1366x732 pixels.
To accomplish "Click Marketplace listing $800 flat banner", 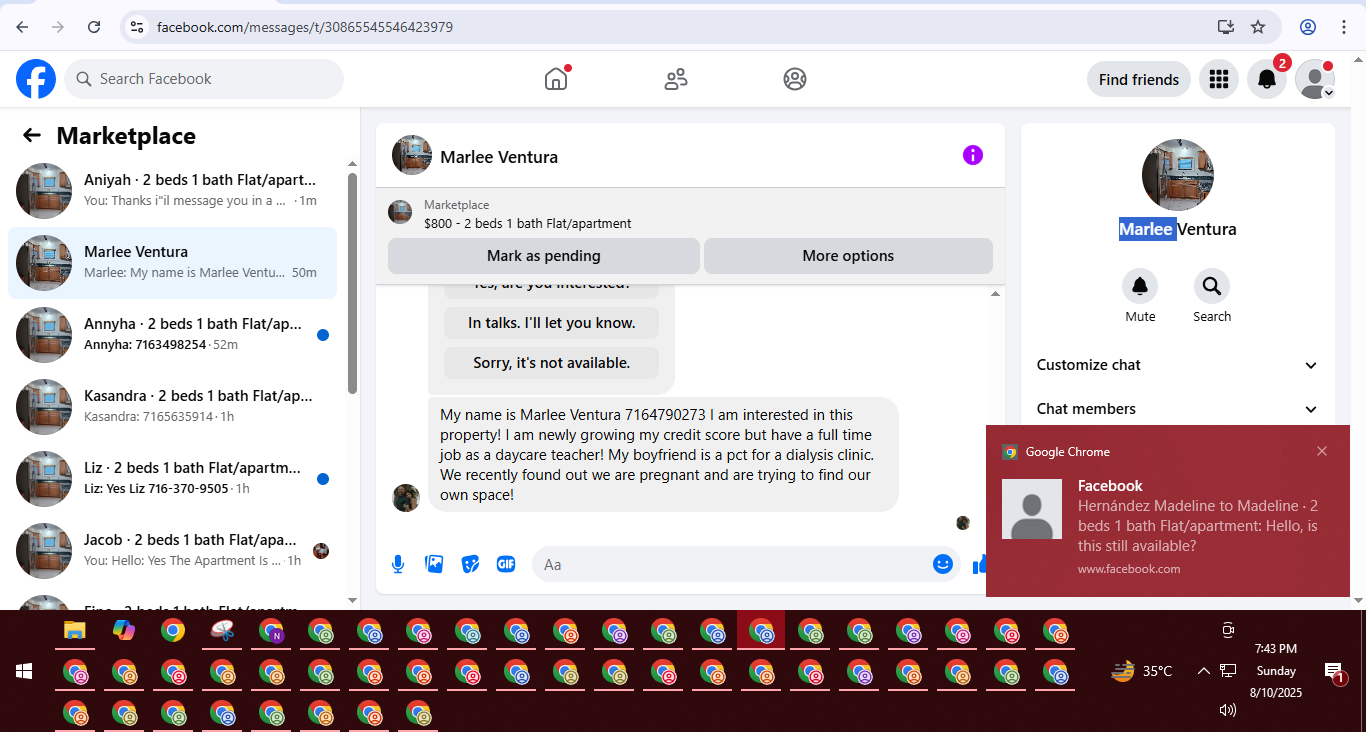I will [x=690, y=213].
